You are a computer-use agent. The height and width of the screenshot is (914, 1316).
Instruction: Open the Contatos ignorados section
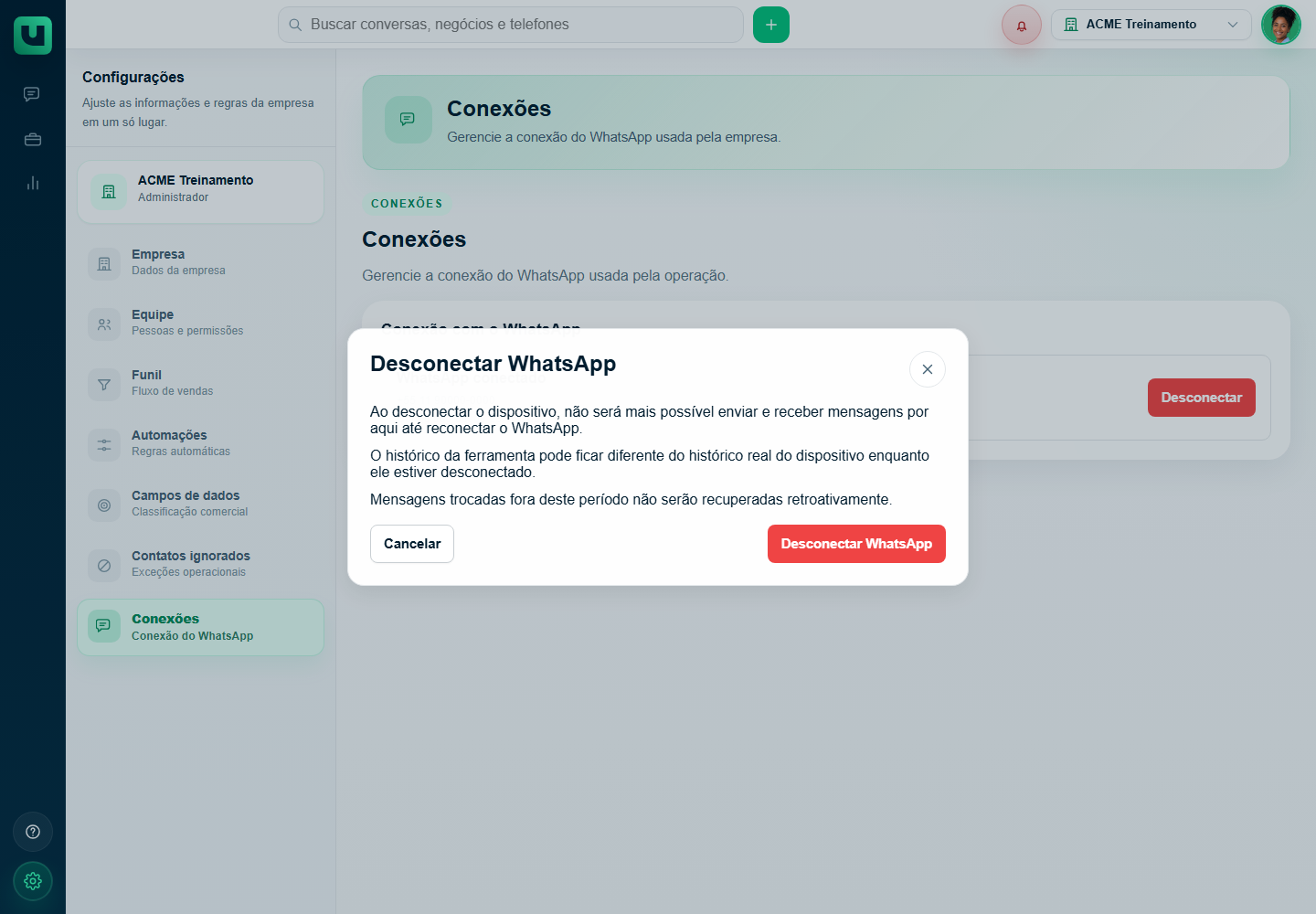pos(200,565)
